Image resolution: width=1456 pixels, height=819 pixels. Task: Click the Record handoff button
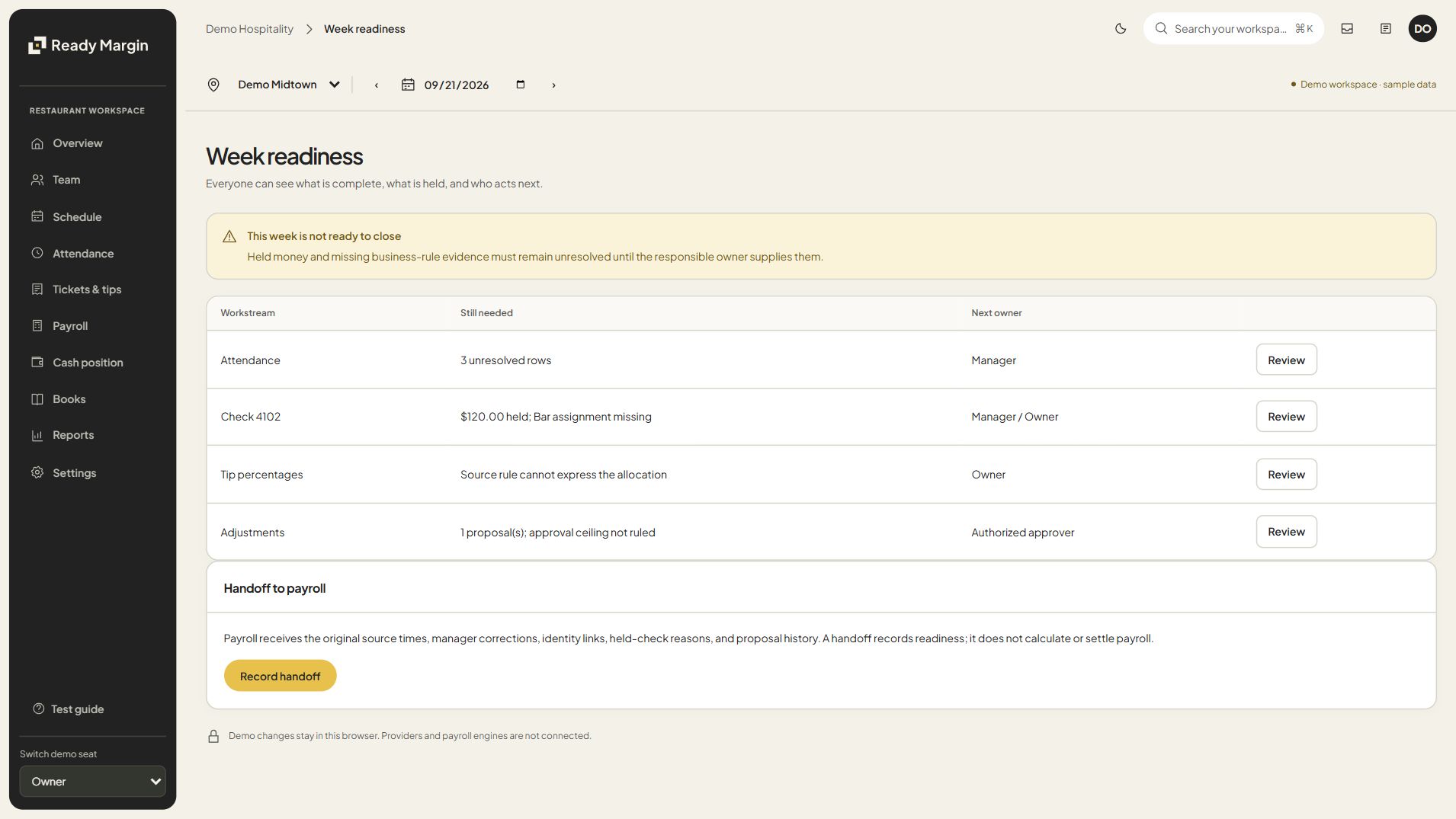[280, 676]
